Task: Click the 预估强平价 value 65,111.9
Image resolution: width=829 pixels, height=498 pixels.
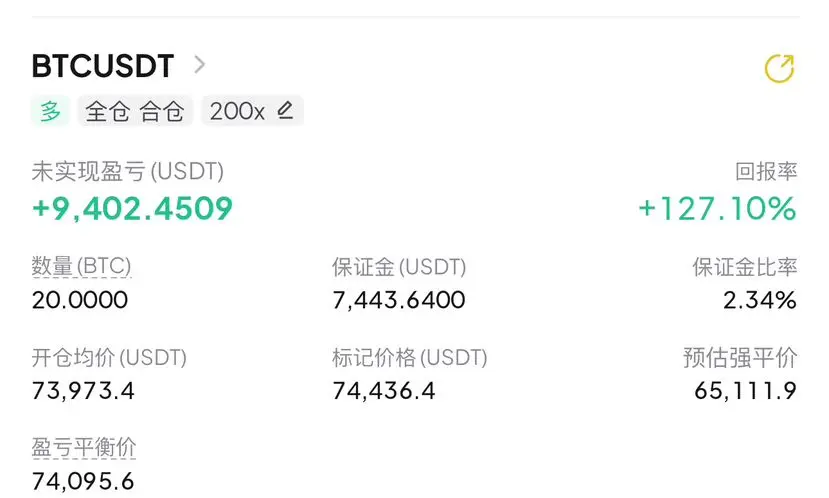Action: coord(745,390)
